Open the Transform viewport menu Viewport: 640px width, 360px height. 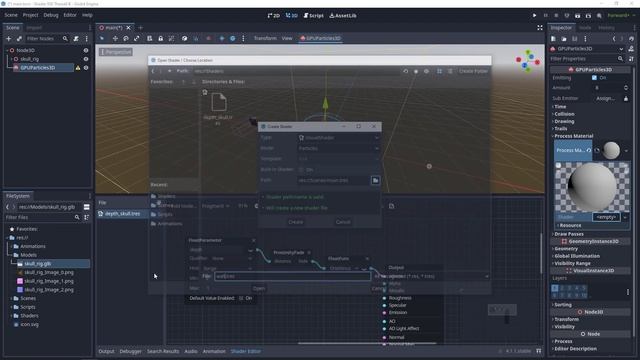click(x=265, y=38)
